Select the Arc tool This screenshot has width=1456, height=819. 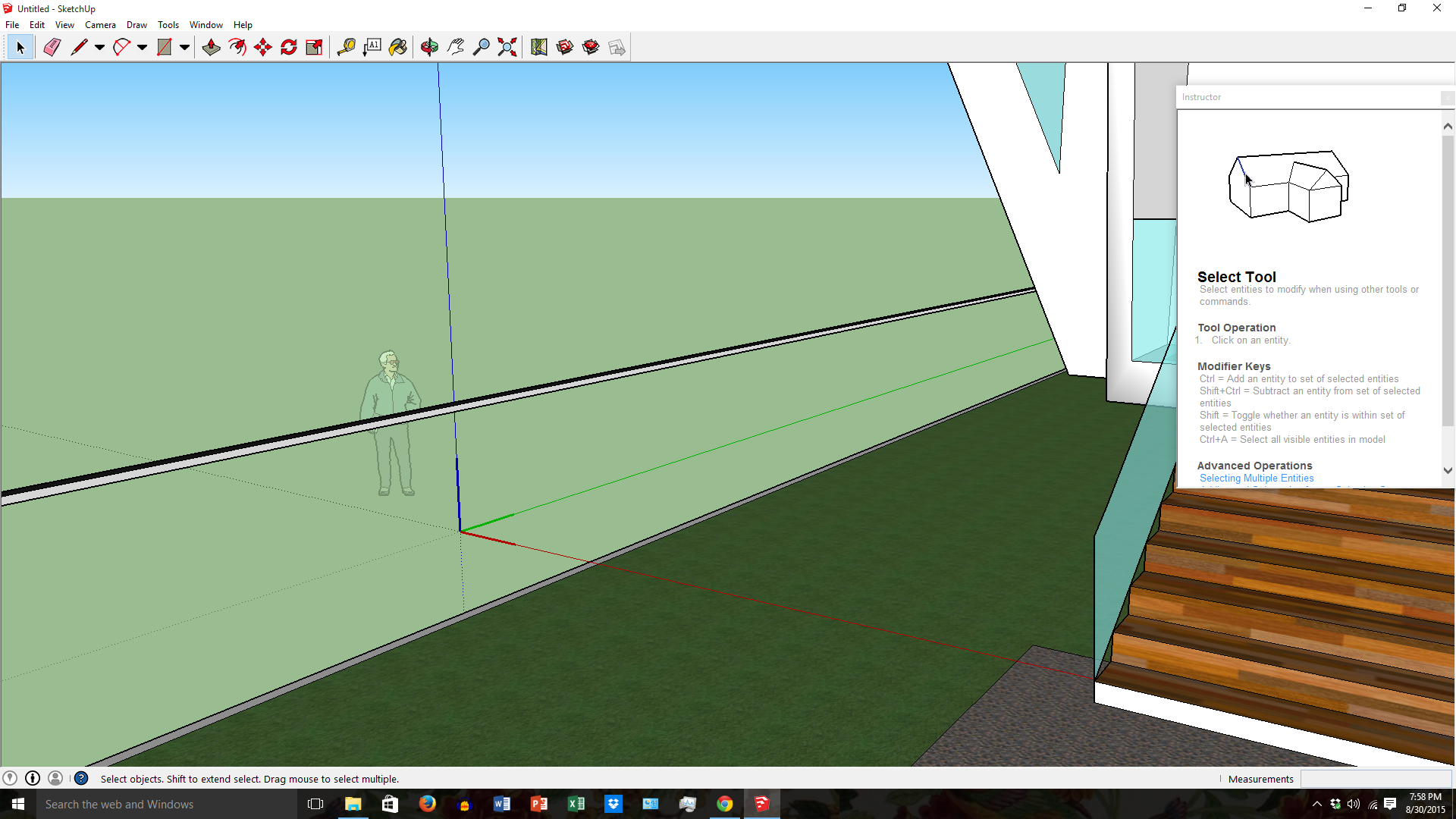tap(121, 48)
